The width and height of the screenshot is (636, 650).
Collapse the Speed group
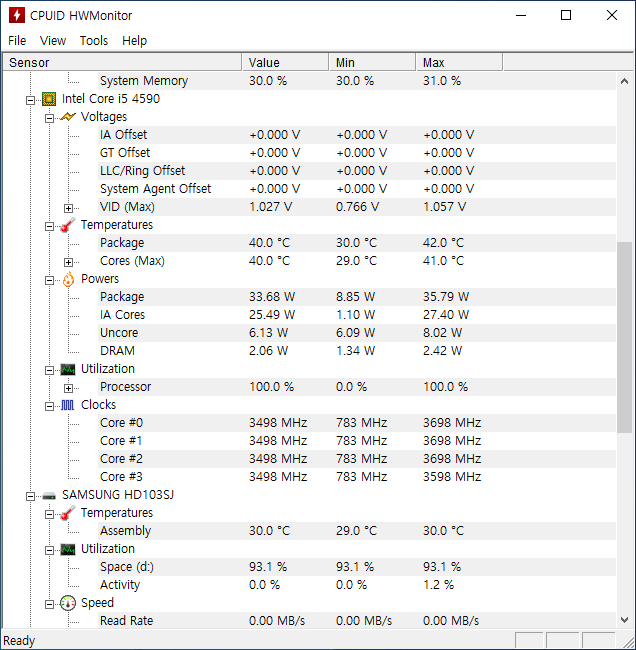point(49,604)
